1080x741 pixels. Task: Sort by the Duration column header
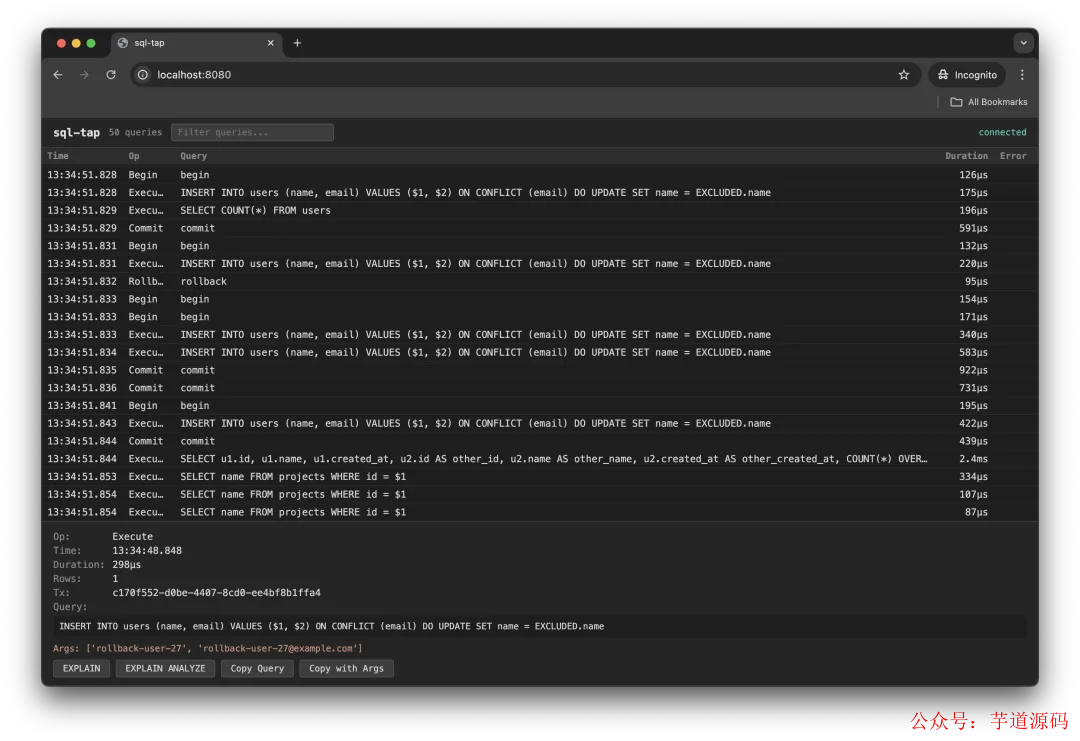click(966, 156)
